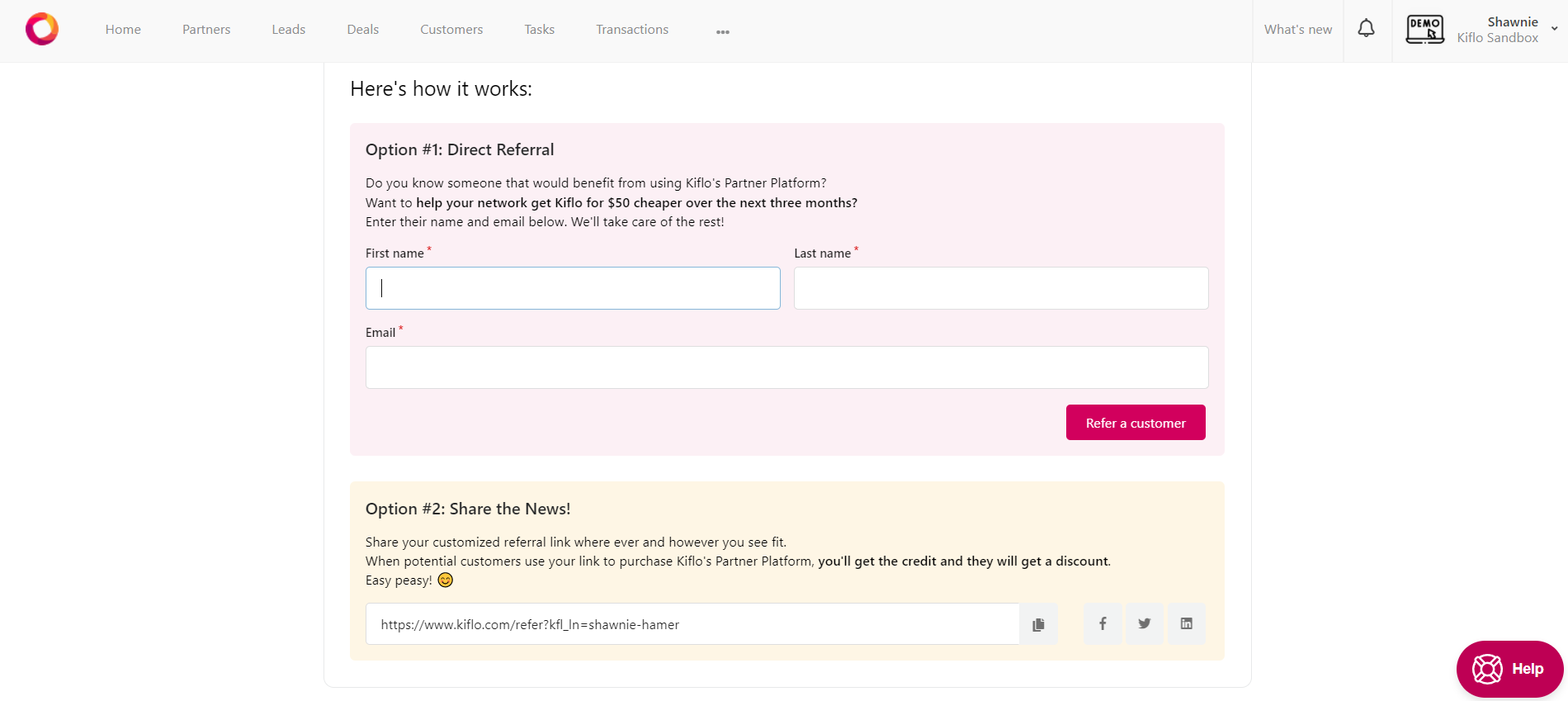Click into the Last name field
This screenshot has height=701, width=1568.
tap(1001, 288)
